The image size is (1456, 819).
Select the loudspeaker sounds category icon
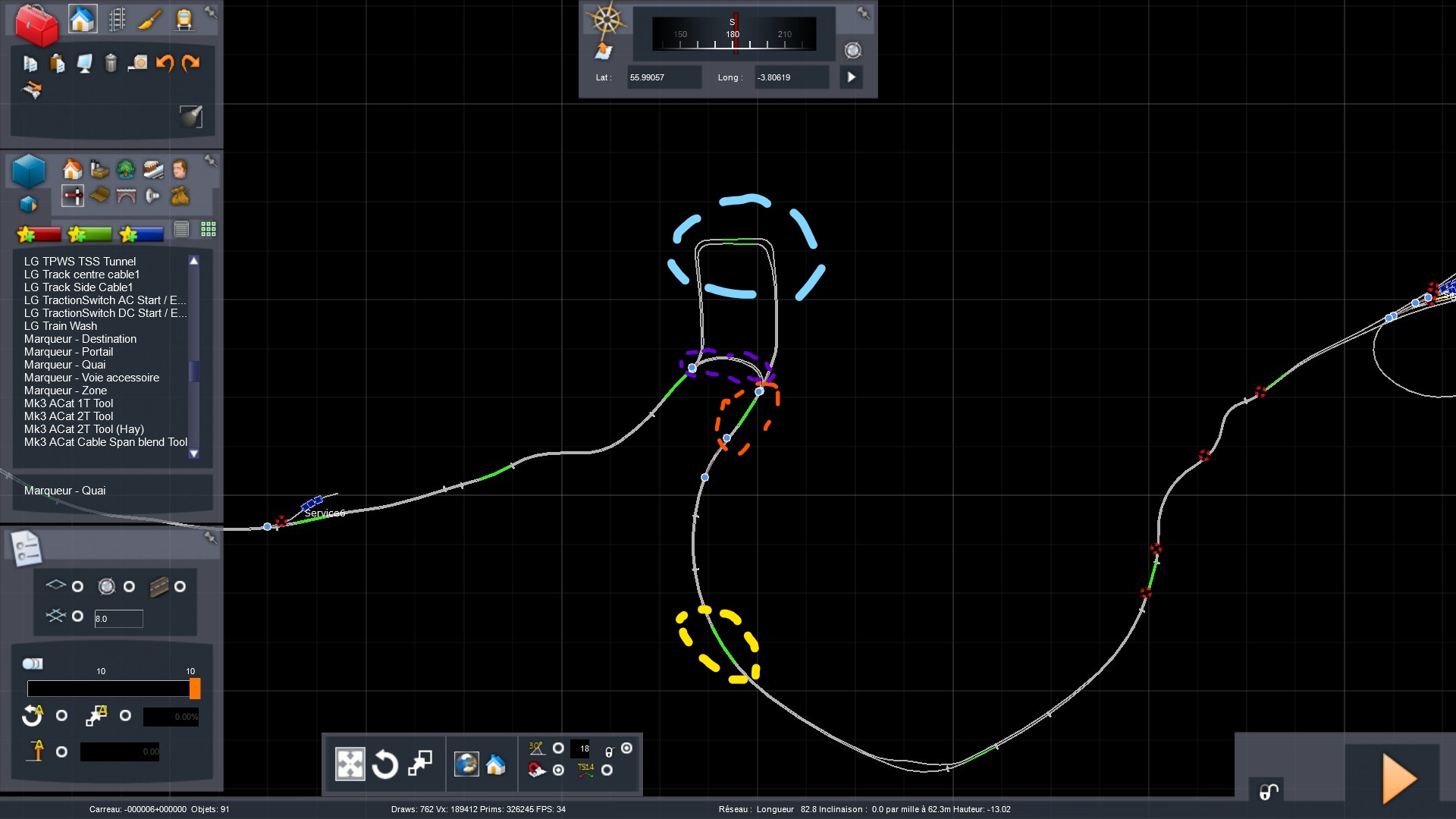click(x=152, y=196)
